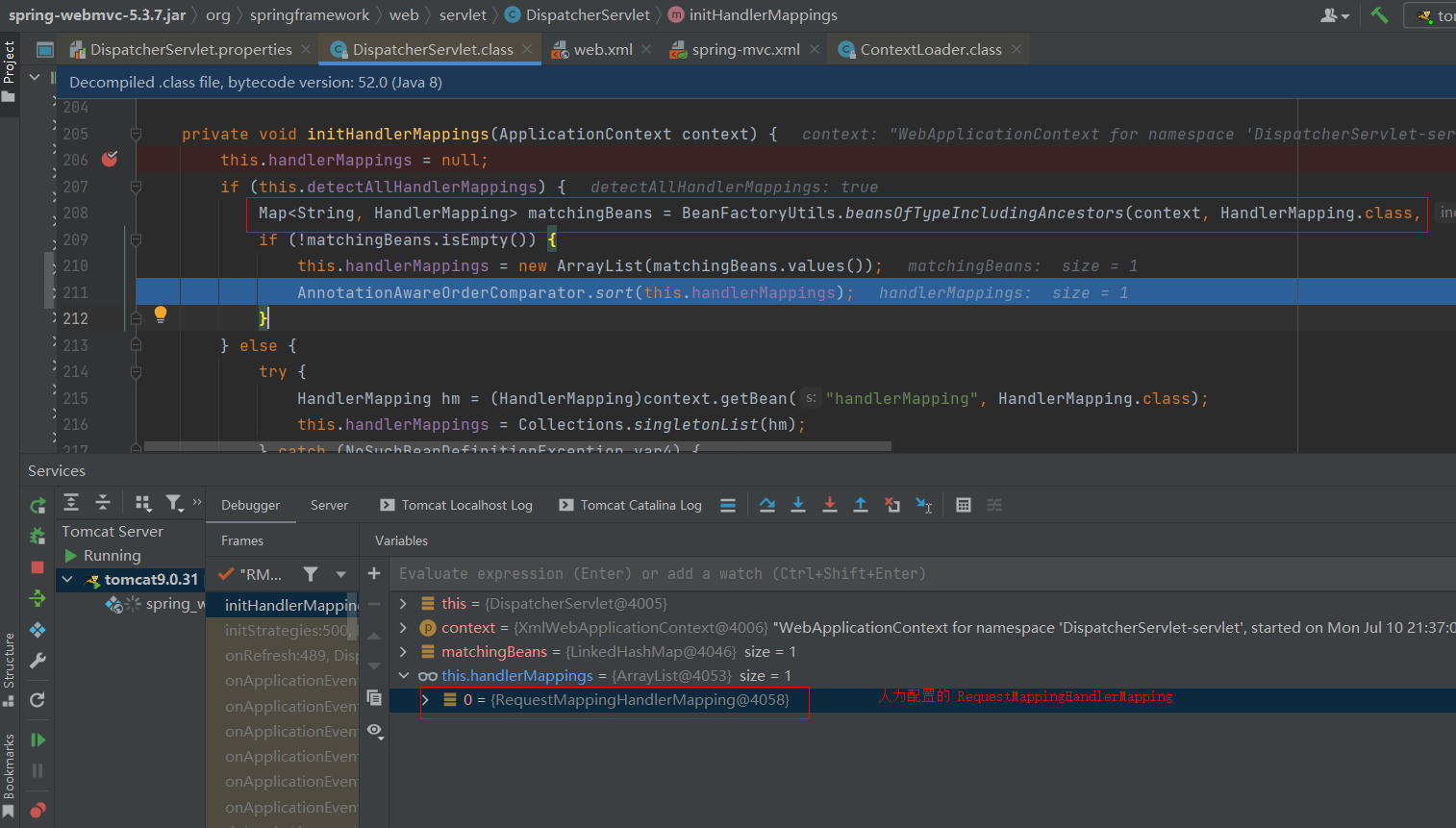
Task: Click the lightbulb intention icon on line 212
Action: pos(161,314)
